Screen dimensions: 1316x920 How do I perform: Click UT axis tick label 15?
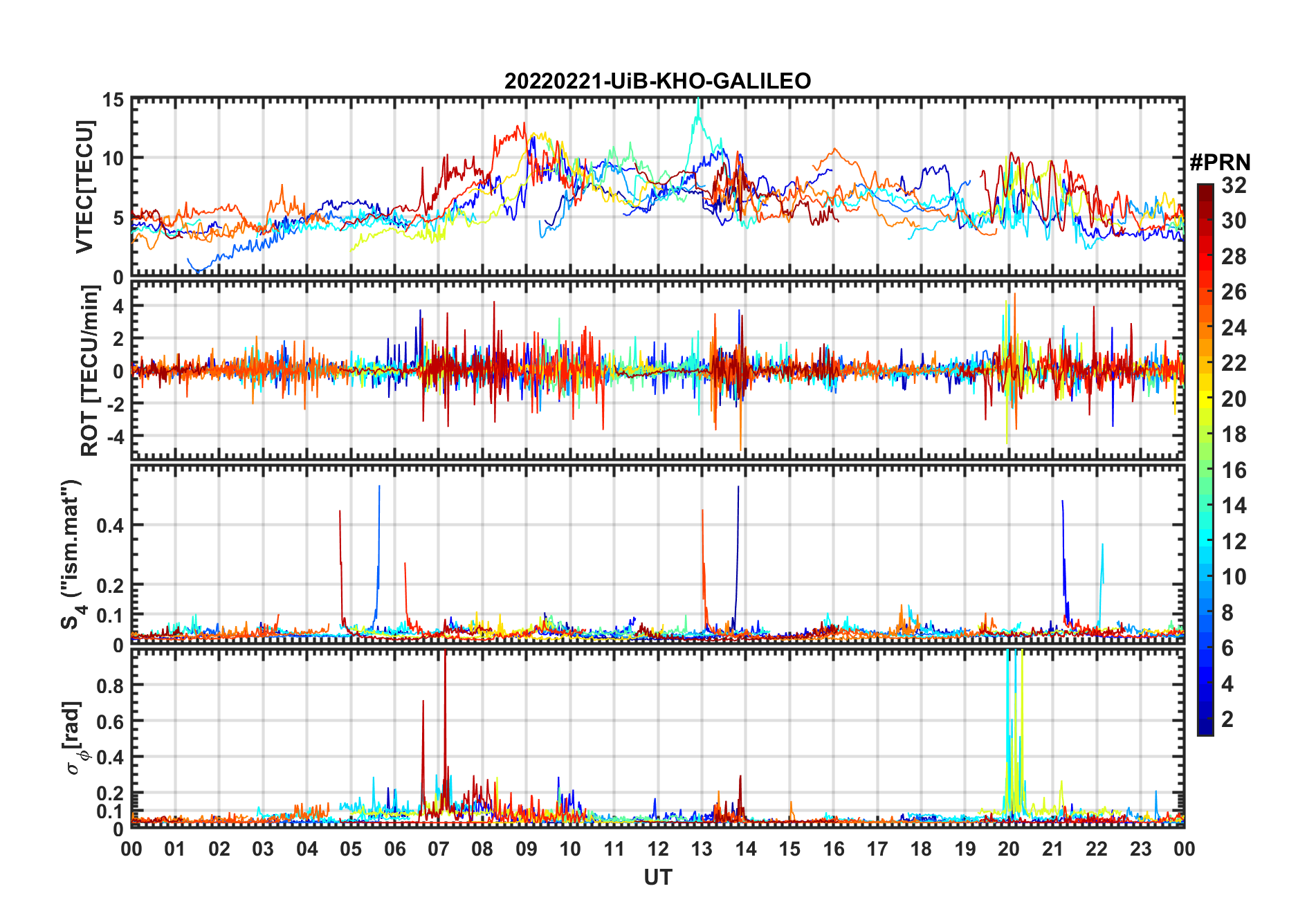tap(789, 849)
